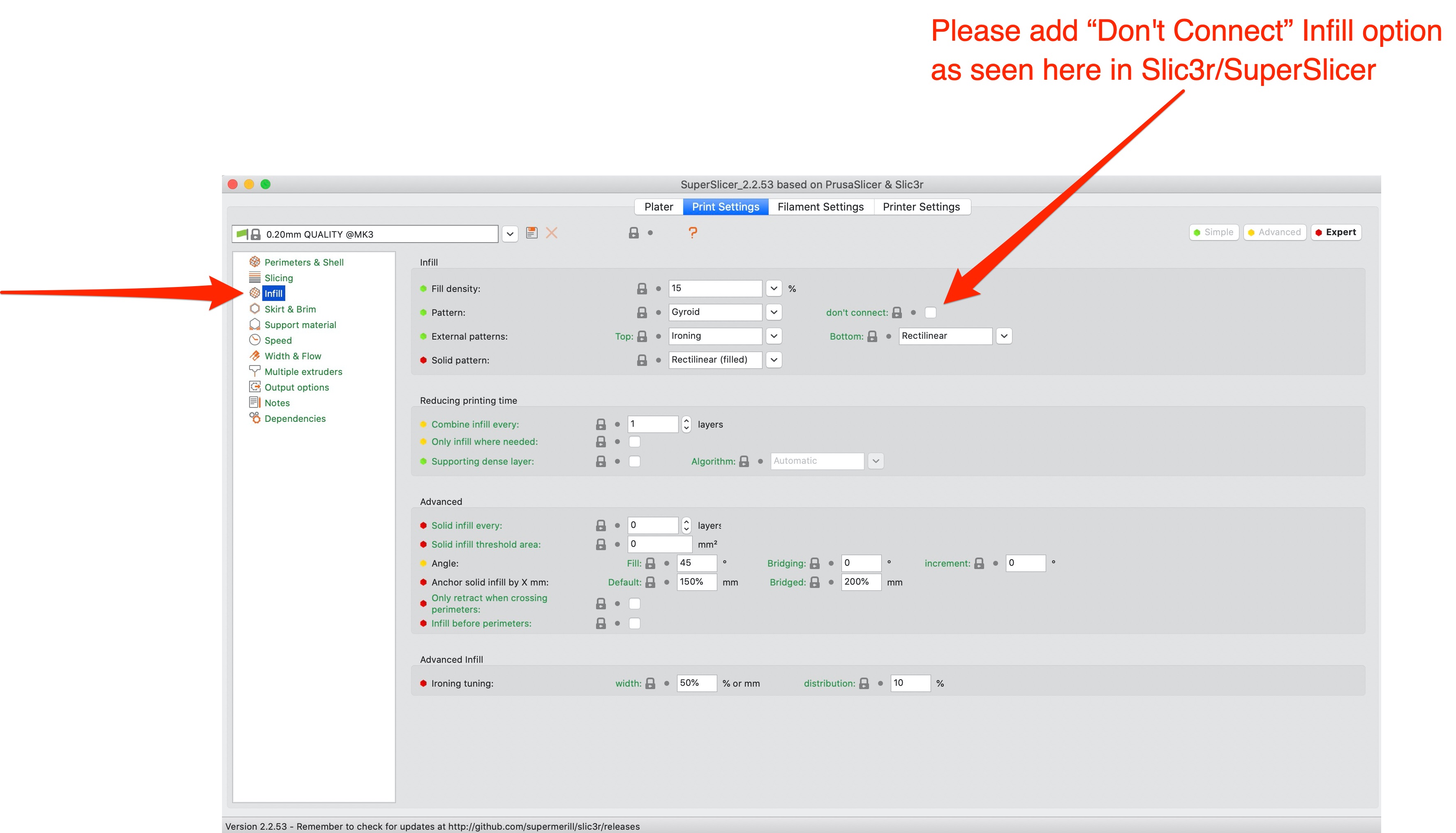Screen dimensions: 1456x833
Task: Expand the Top external pattern dropdown
Action: (x=774, y=336)
